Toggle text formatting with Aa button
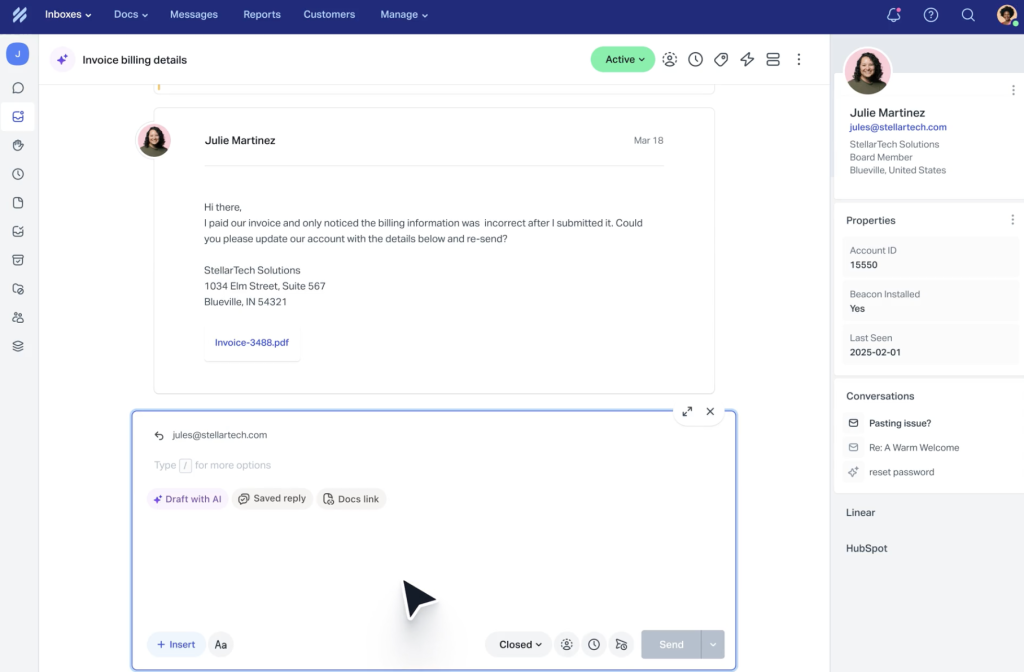Viewport: 1024px width, 672px height. tap(221, 645)
